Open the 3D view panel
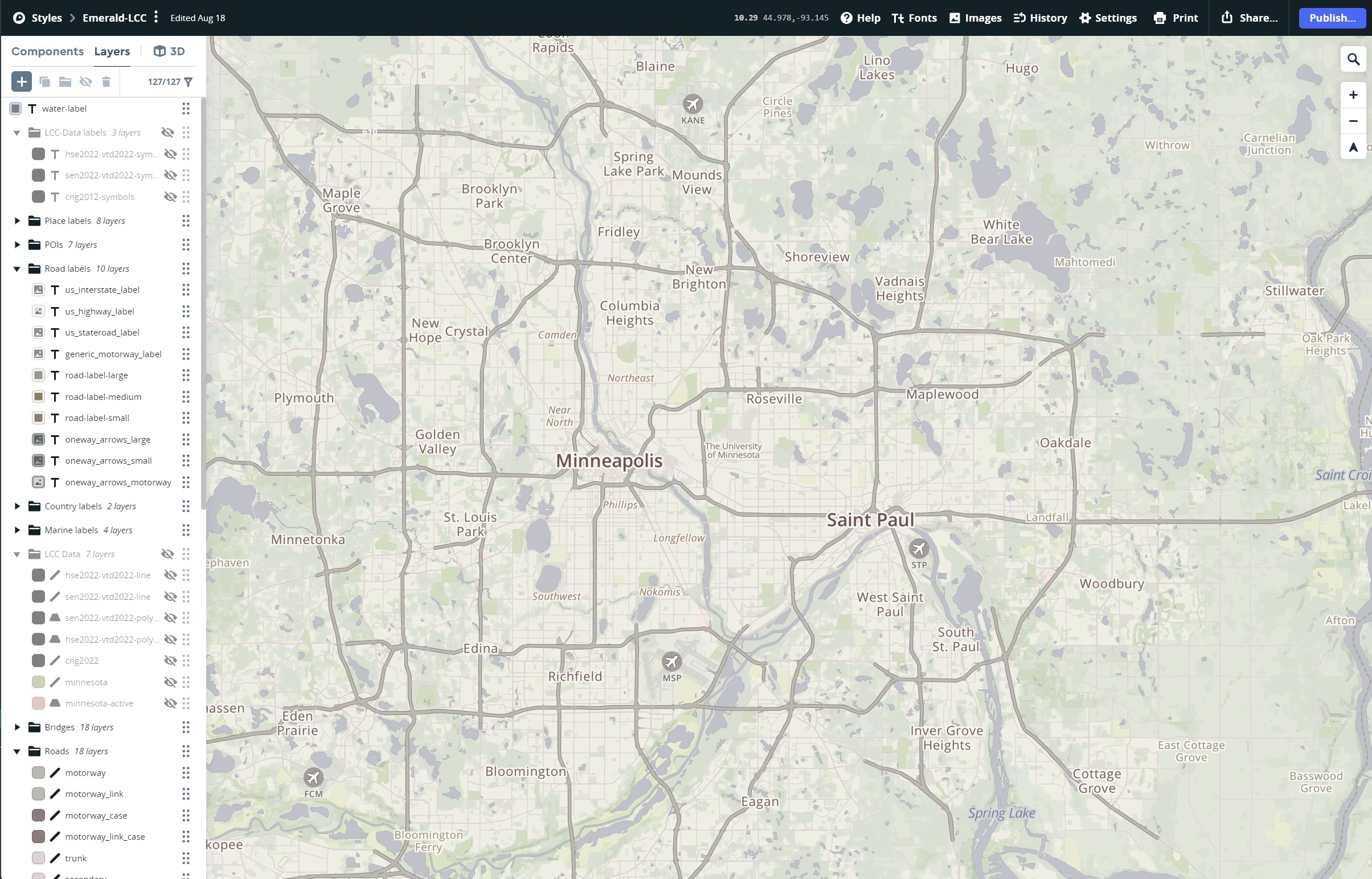The width and height of the screenshot is (1372, 879). coord(170,51)
